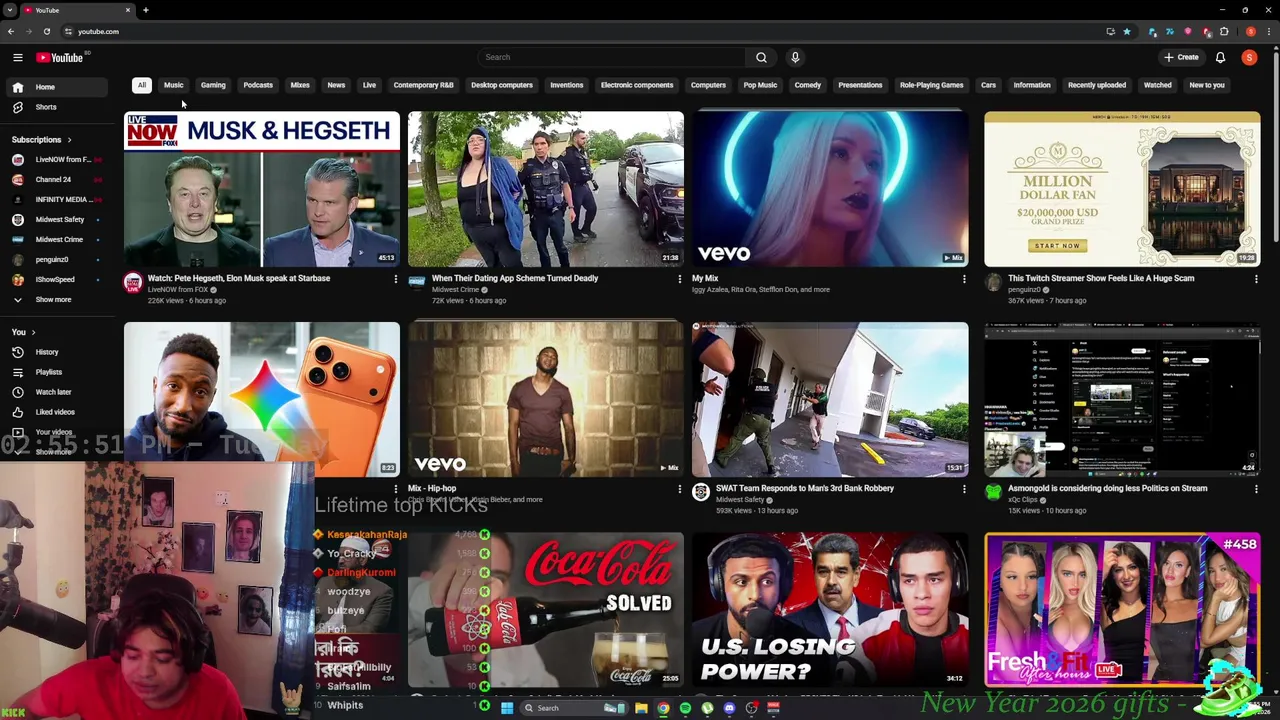
Task: Open Channel 24 subscription
Action: click(x=55, y=180)
